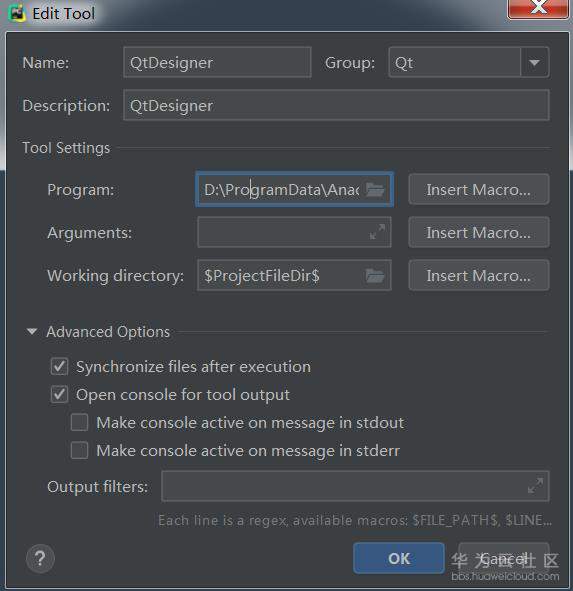This screenshot has width=573, height=591.
Task: Click into the Name field containing QtDesigner
Action: tap(218, 63)
